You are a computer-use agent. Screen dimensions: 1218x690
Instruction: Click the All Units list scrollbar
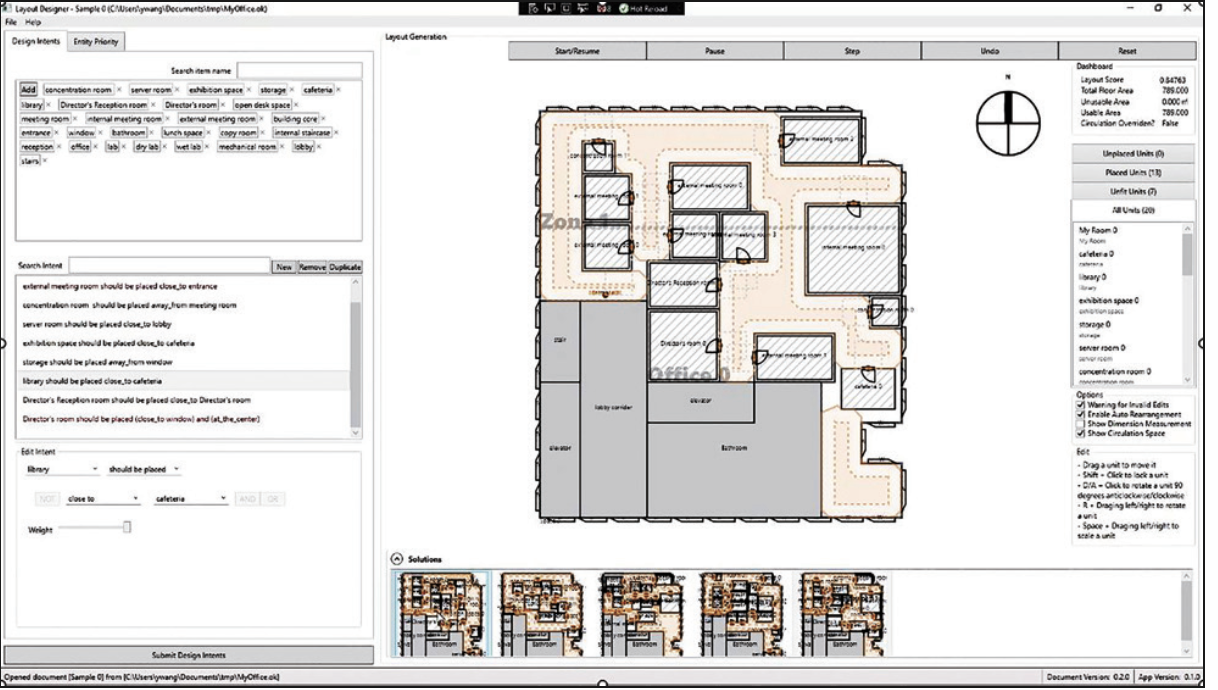pyautogui.click(x=1189, y=253)
